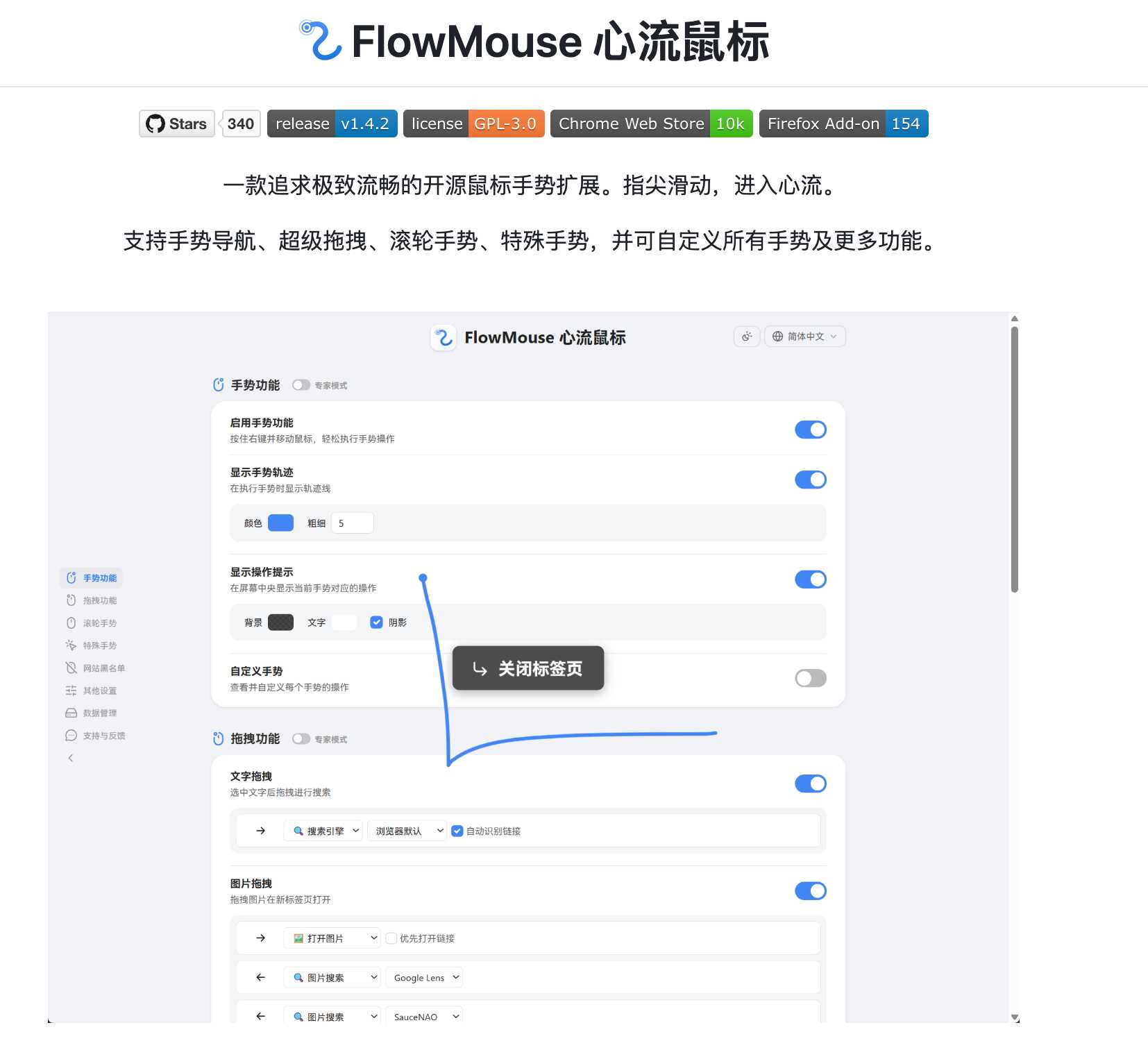Click the 网站黑名单 sidebar blocked icon
Viewport: 1148px width, 1041px height.
(x=71, y=668)
